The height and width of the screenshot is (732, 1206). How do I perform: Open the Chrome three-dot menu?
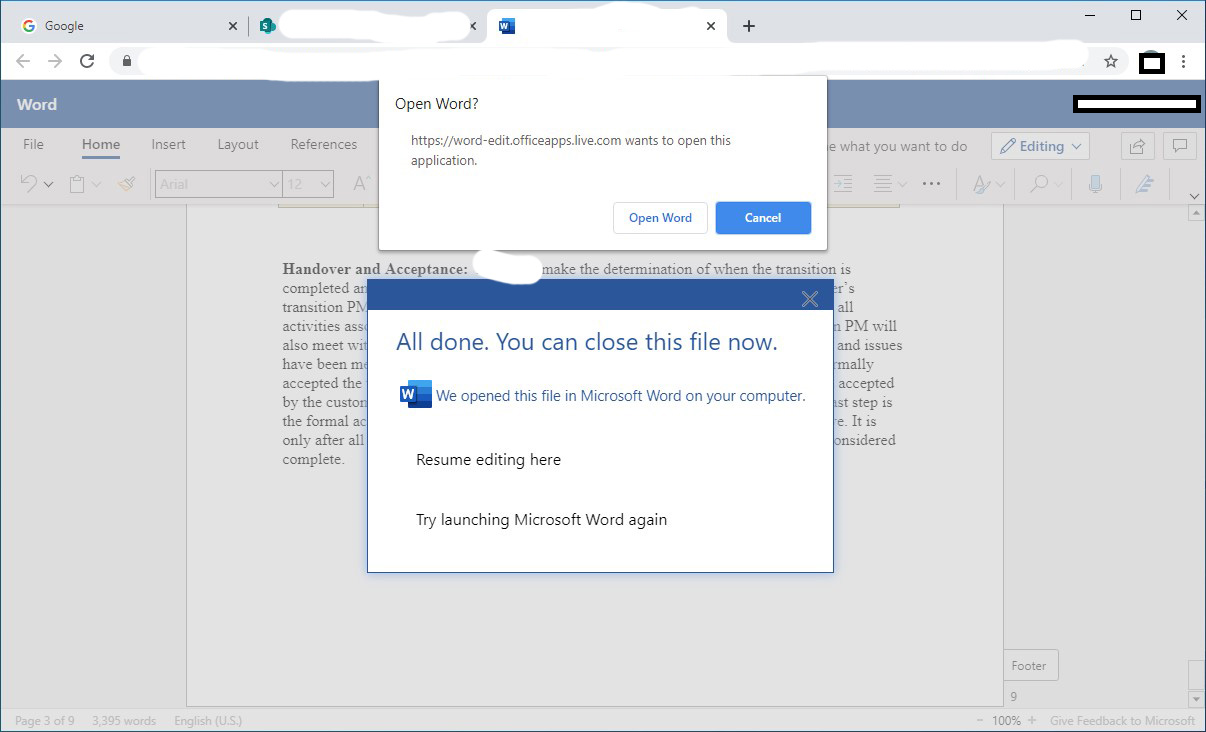click(x=1183, y=61)
